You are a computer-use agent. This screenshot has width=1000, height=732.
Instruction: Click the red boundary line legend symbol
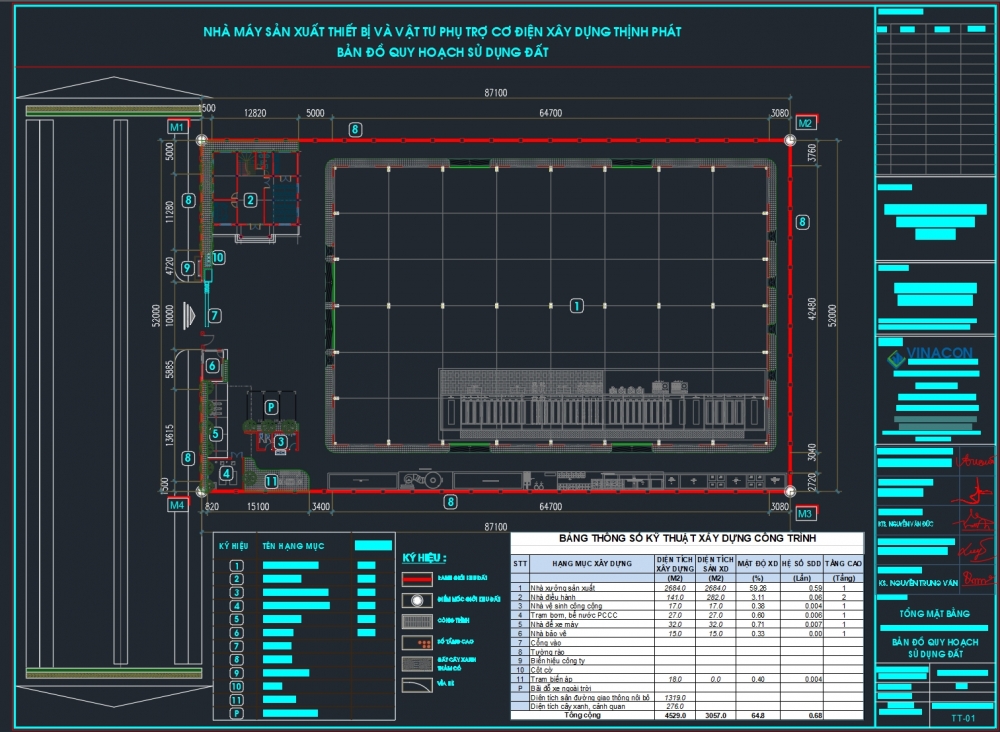click(x=417, y=578)
